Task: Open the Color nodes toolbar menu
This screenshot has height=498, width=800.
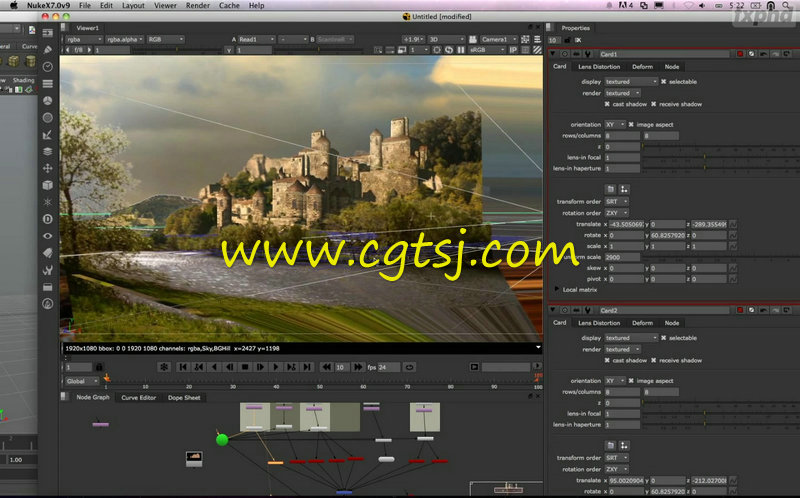Action: pyautogui.click(x=48, y=101)
